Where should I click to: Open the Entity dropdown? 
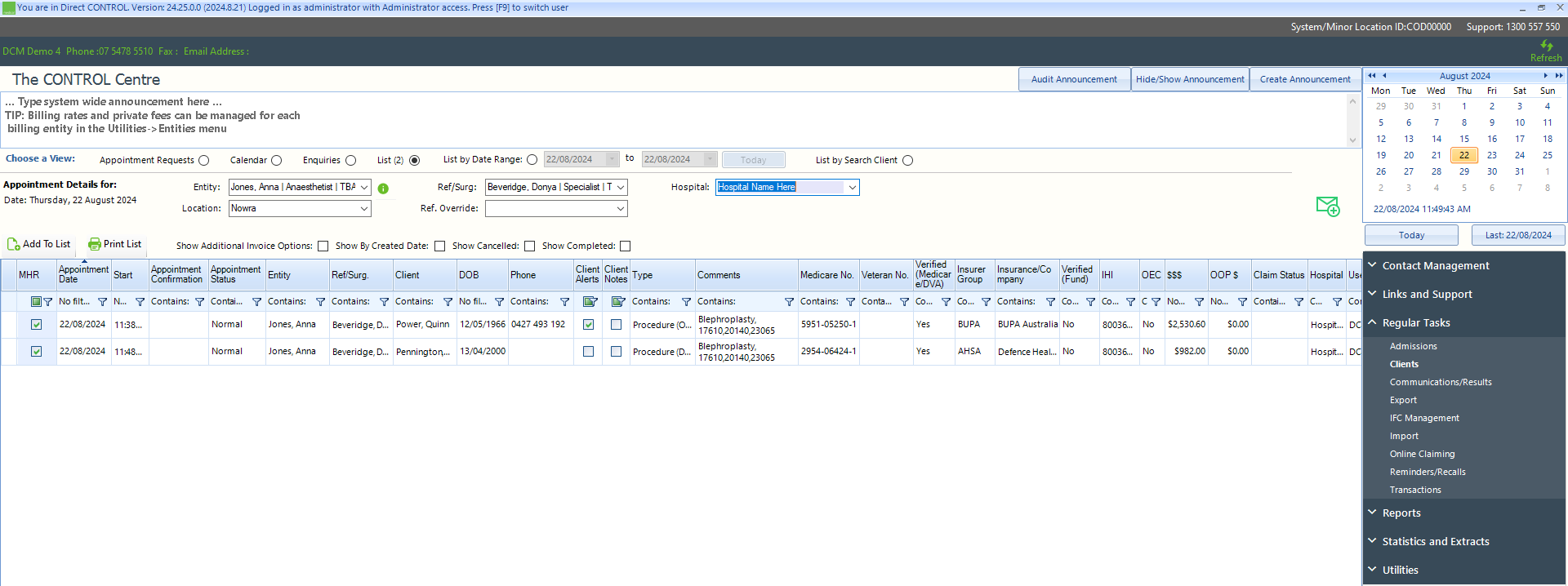(364, 188)
